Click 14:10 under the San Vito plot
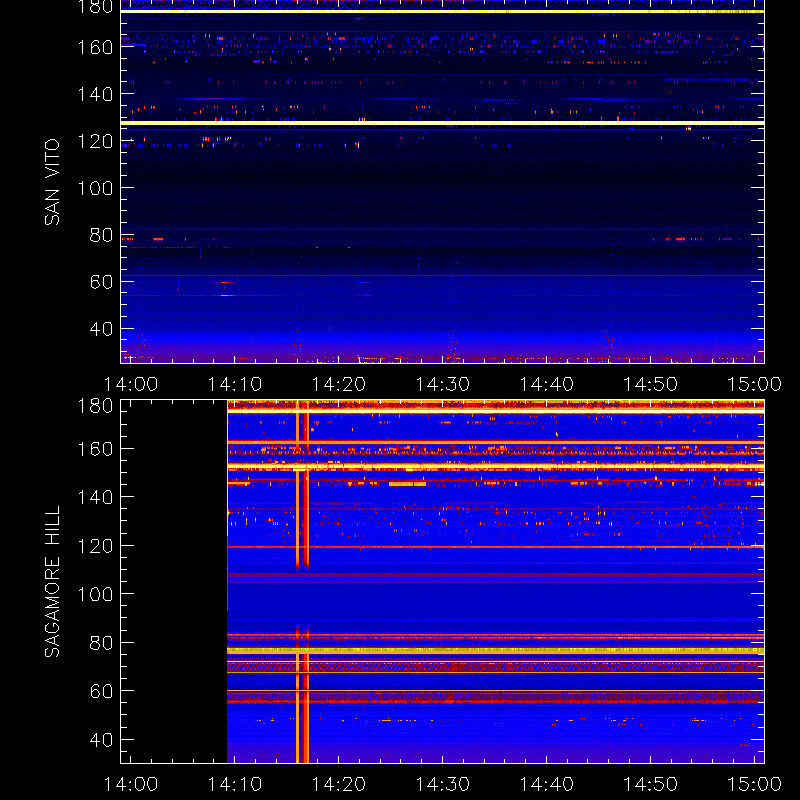 click(x=235, y=384)
